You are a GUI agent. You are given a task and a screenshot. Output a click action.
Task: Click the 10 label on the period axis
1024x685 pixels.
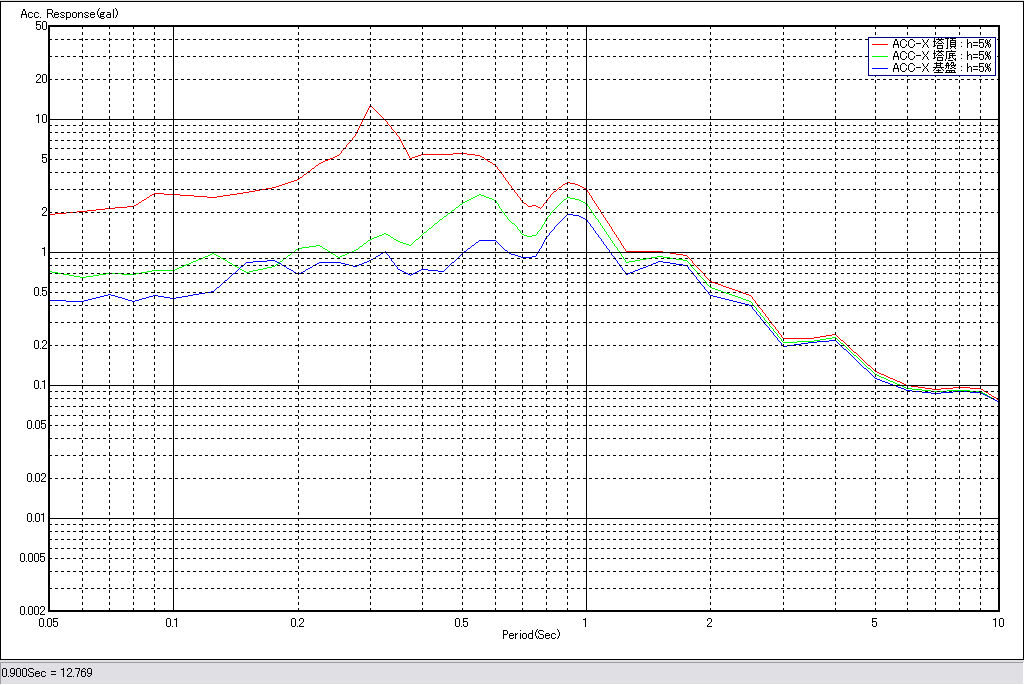coord(997,622)
